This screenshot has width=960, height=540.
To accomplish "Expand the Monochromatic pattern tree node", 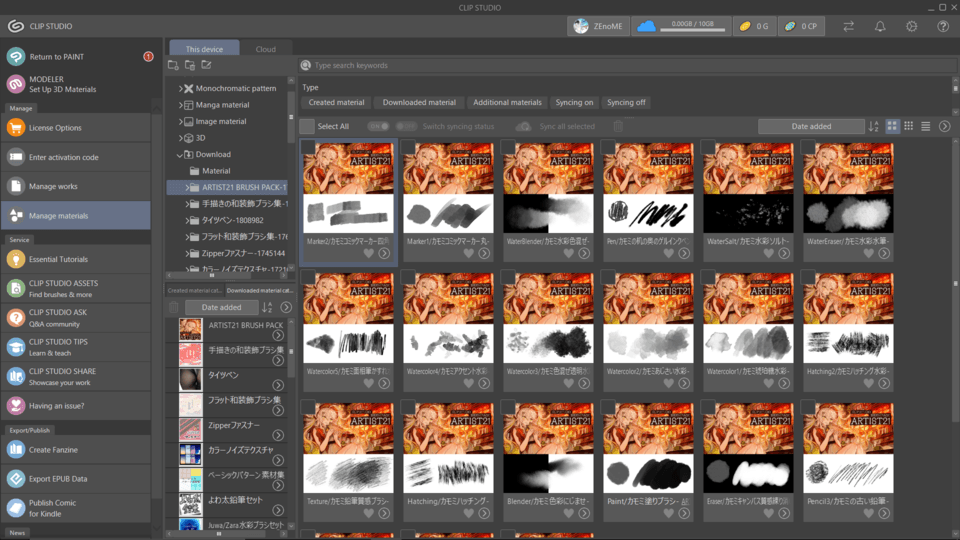I will tap(181, 88).
